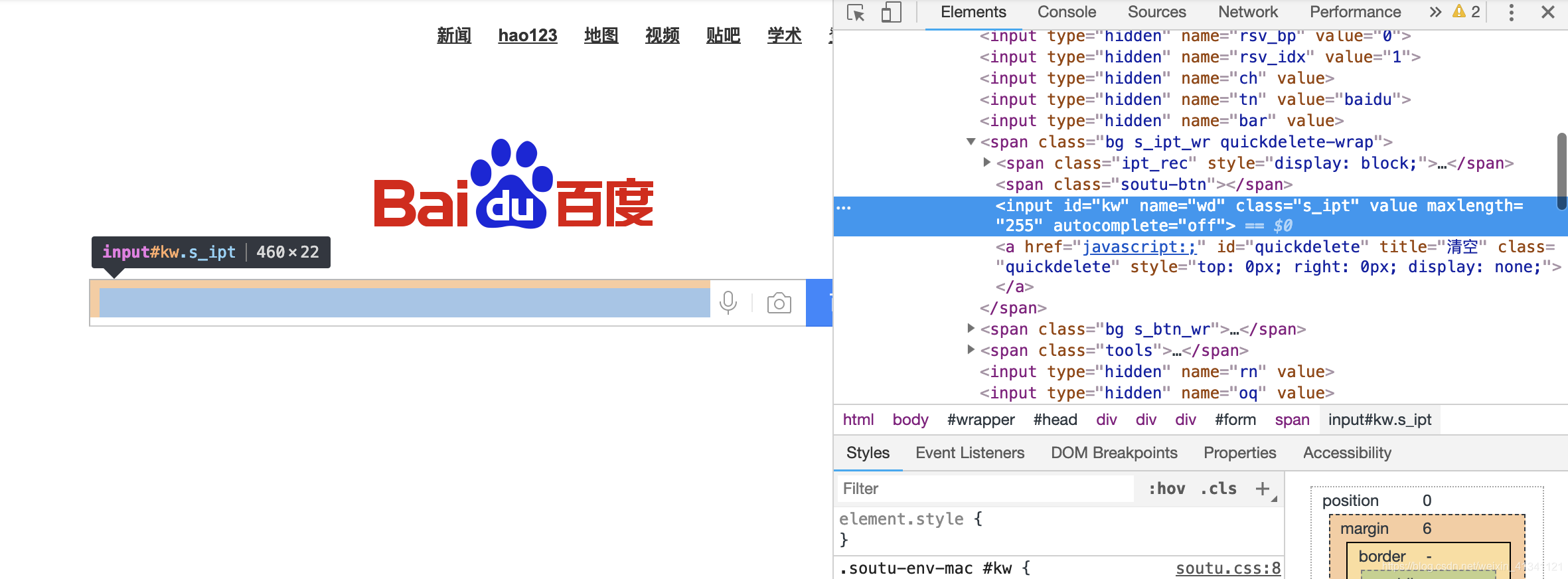Click the javascript:; href link in DOM
The width and height of the screenshot is (1568, 579).
(1139, 247)
